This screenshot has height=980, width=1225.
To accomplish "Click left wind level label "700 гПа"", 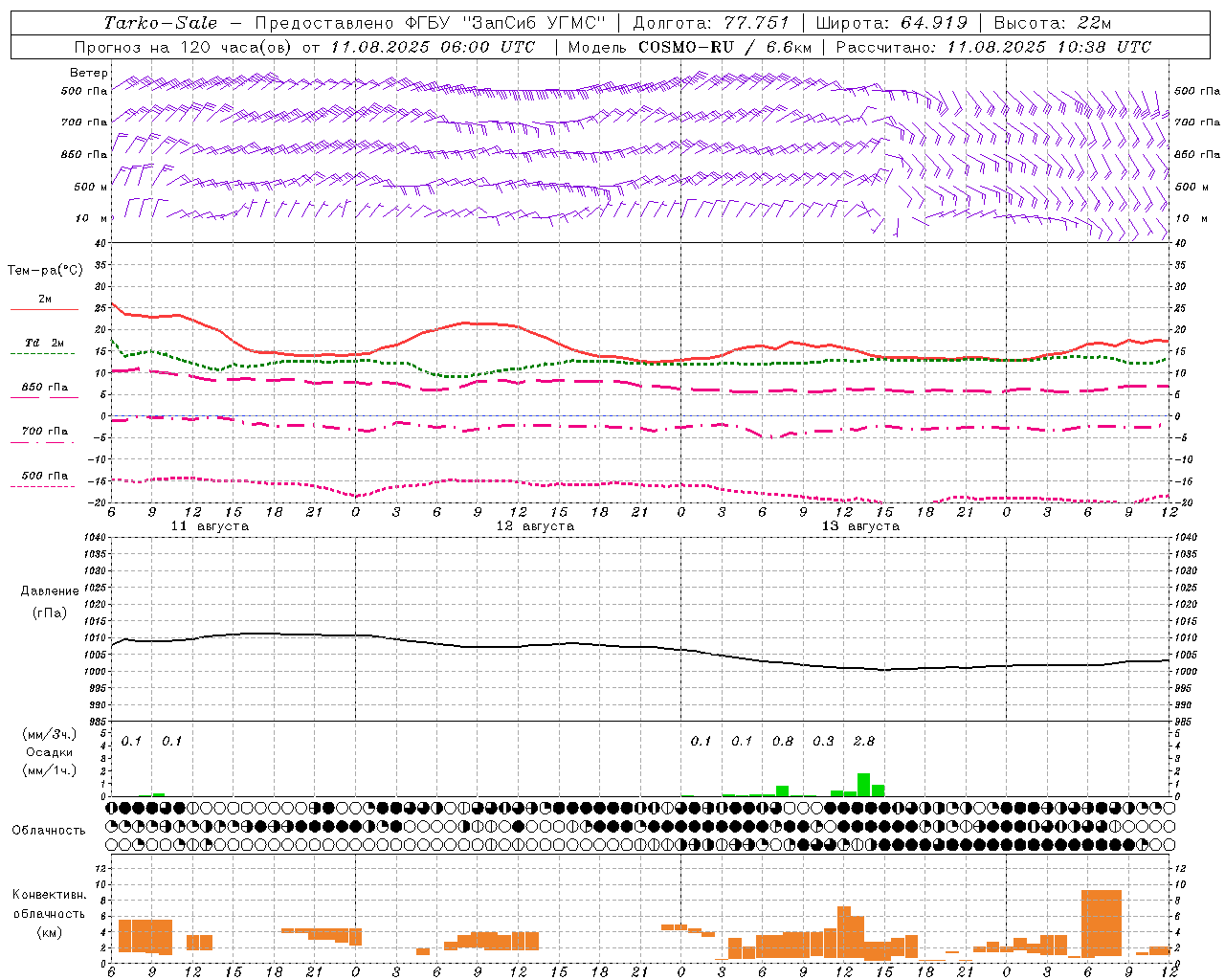I will click(x=84, y=122).
